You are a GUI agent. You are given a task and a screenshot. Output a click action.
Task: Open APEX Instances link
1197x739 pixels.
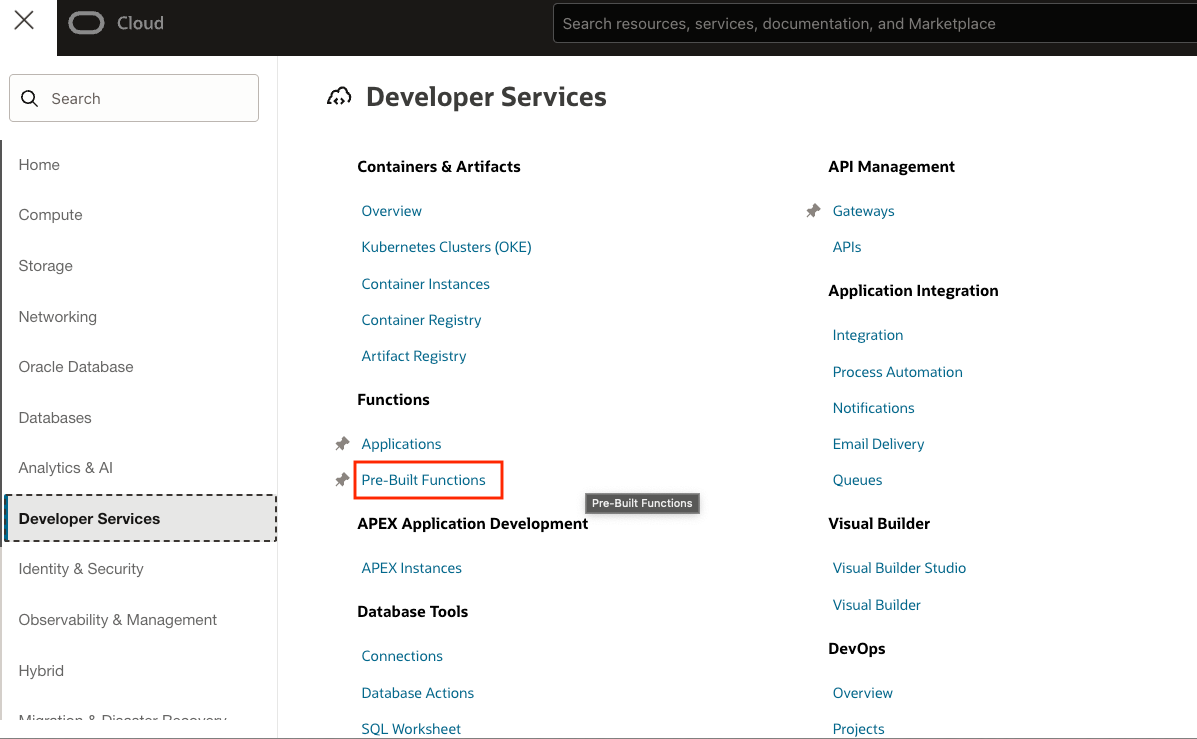[411, 568]
